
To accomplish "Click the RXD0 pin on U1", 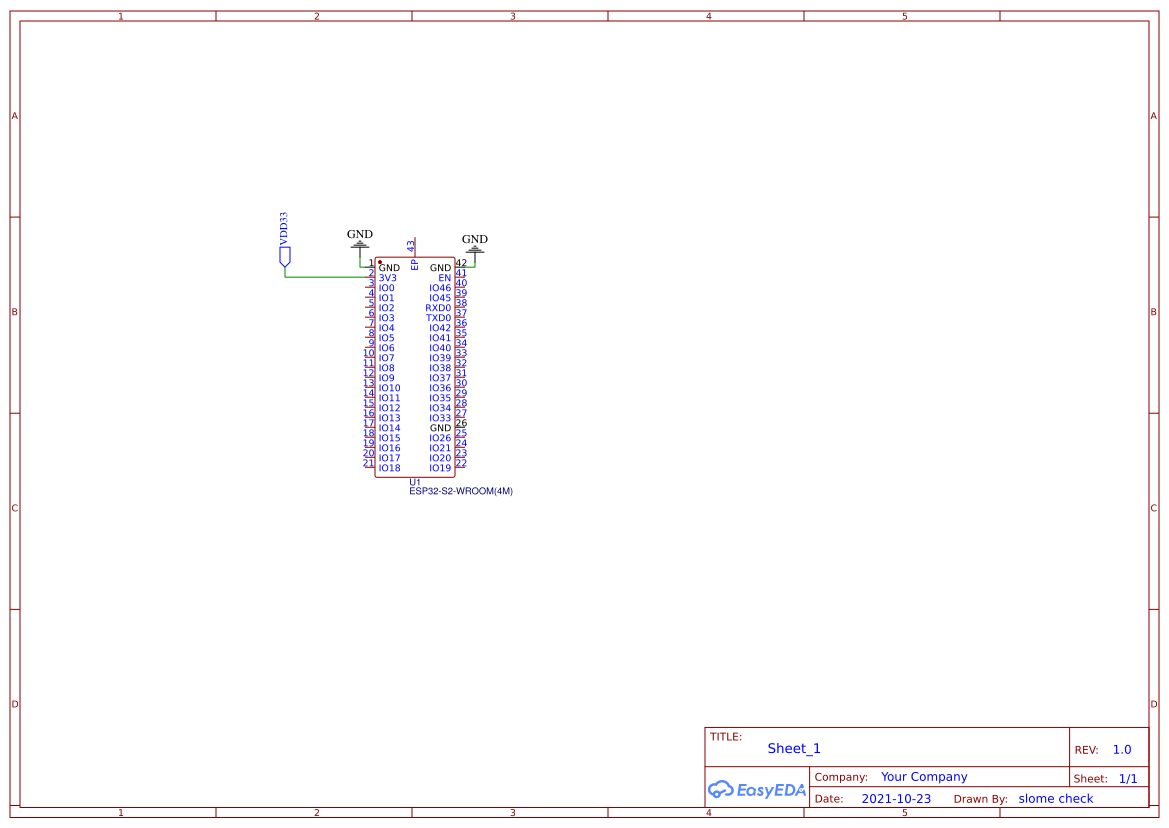I will click(x=437, y=307).
